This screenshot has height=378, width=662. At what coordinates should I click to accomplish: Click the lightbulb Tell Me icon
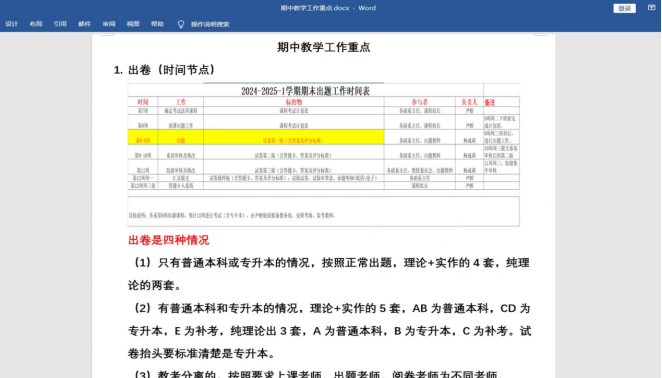point(181,24)
